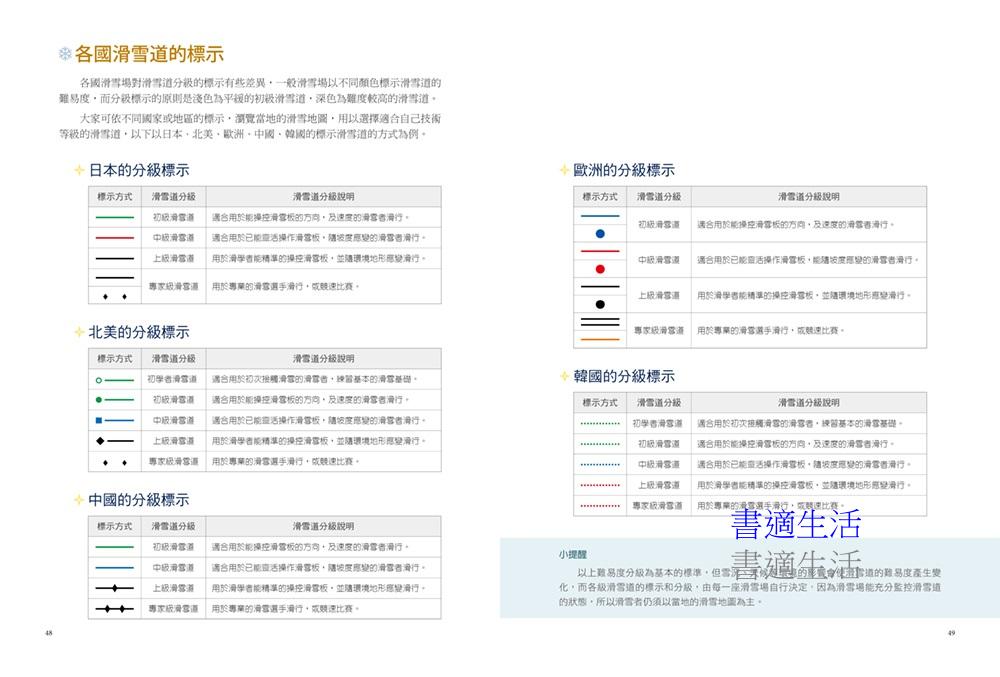Click page number 49
The image size is (1000, 677).
[951, 633]
